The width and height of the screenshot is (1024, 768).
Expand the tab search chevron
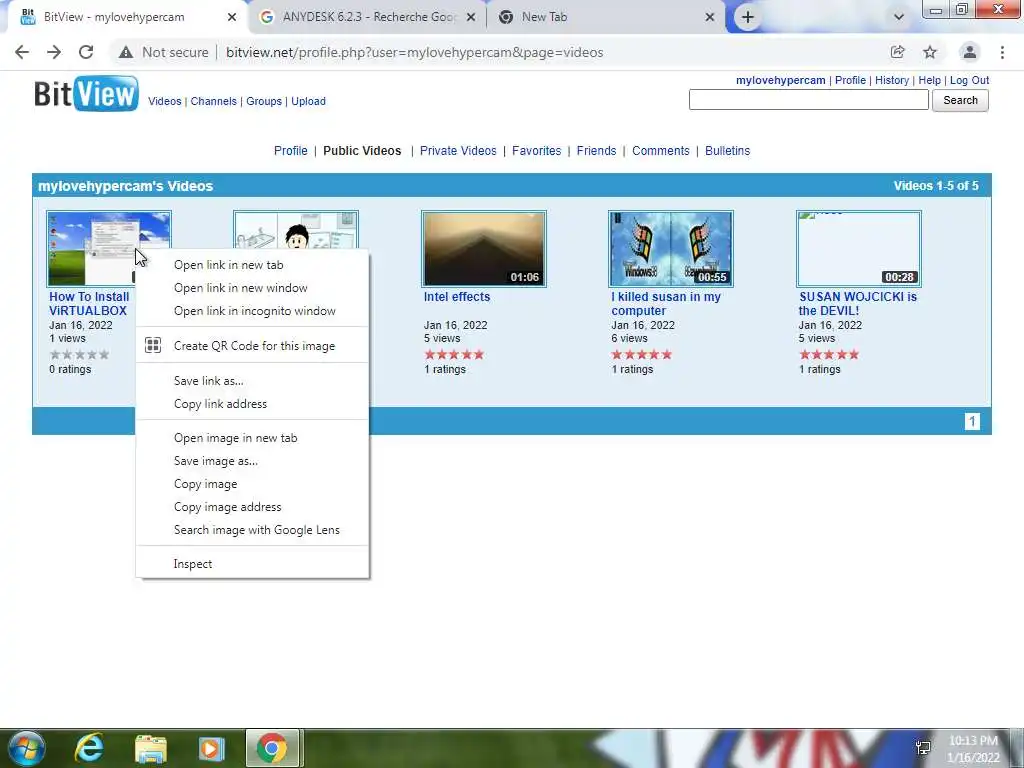pos(899,17)
